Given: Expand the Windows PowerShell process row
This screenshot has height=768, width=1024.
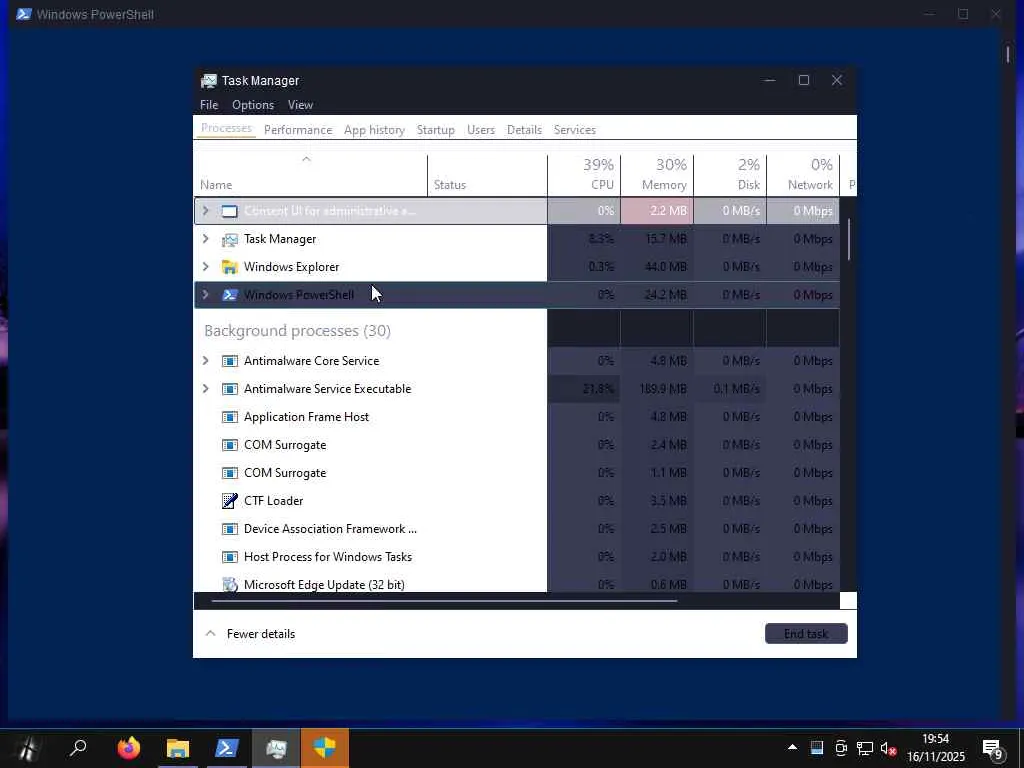Looking at the screenshot, I should [206, 295].
